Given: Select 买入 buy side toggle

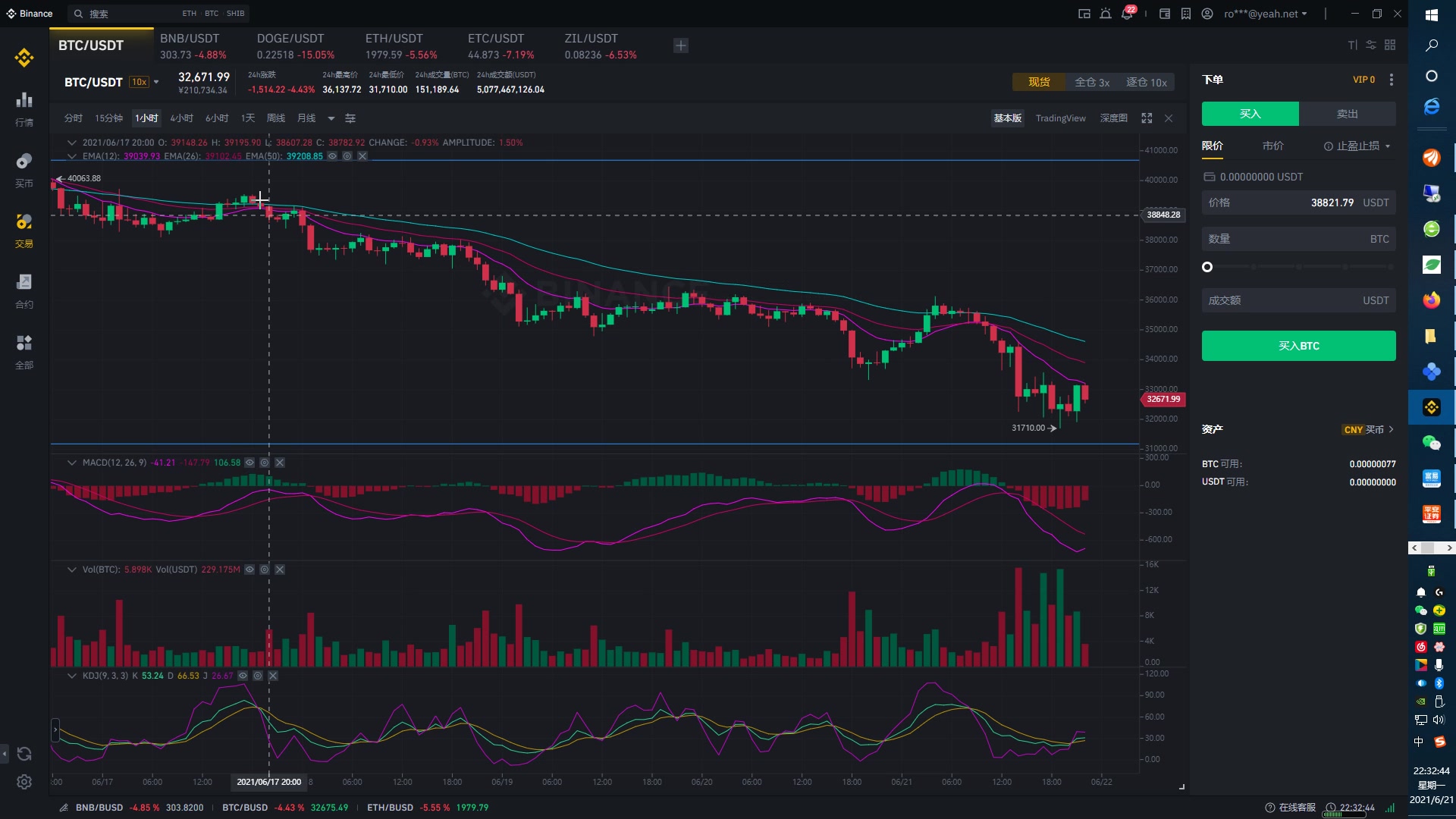Looking at the screenshot, I should click(1250, 114).
